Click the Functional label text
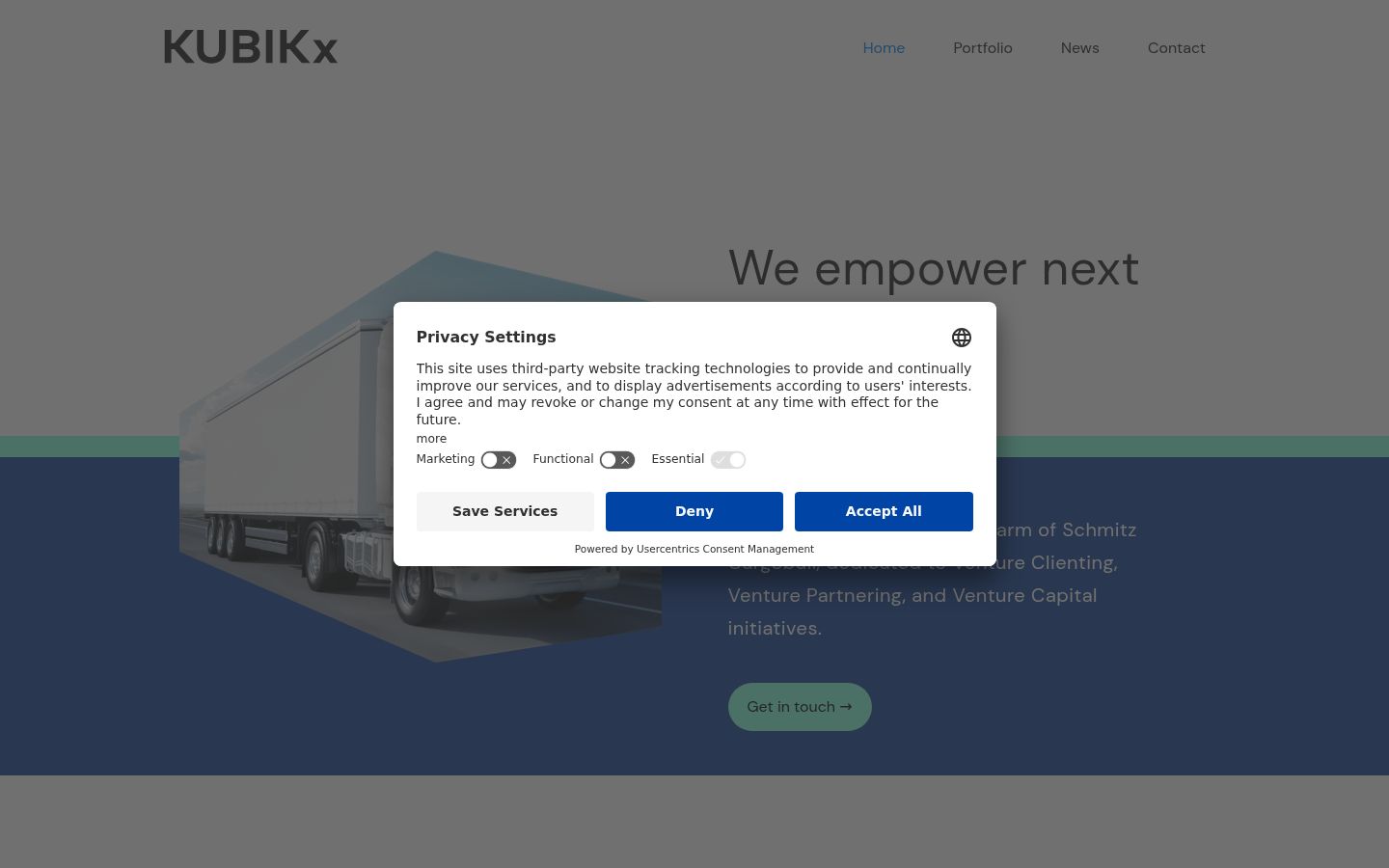Screen dimensions: 1389x868 pyautogui.click(x=563, y=459)
